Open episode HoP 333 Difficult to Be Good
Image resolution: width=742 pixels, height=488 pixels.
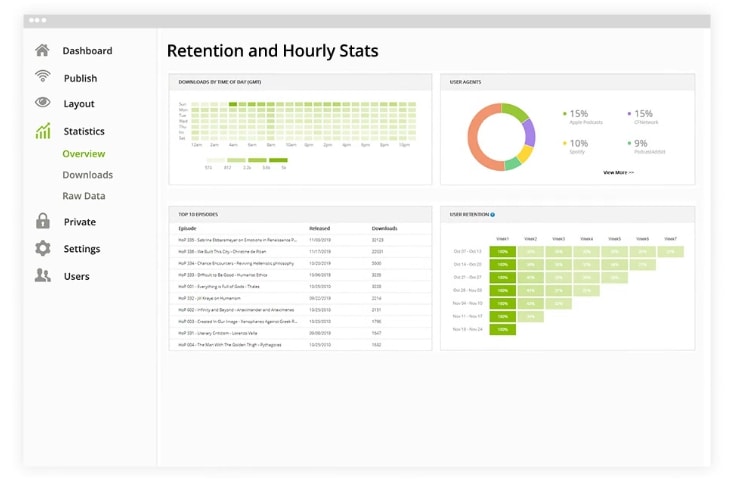[x=300, y=275]
